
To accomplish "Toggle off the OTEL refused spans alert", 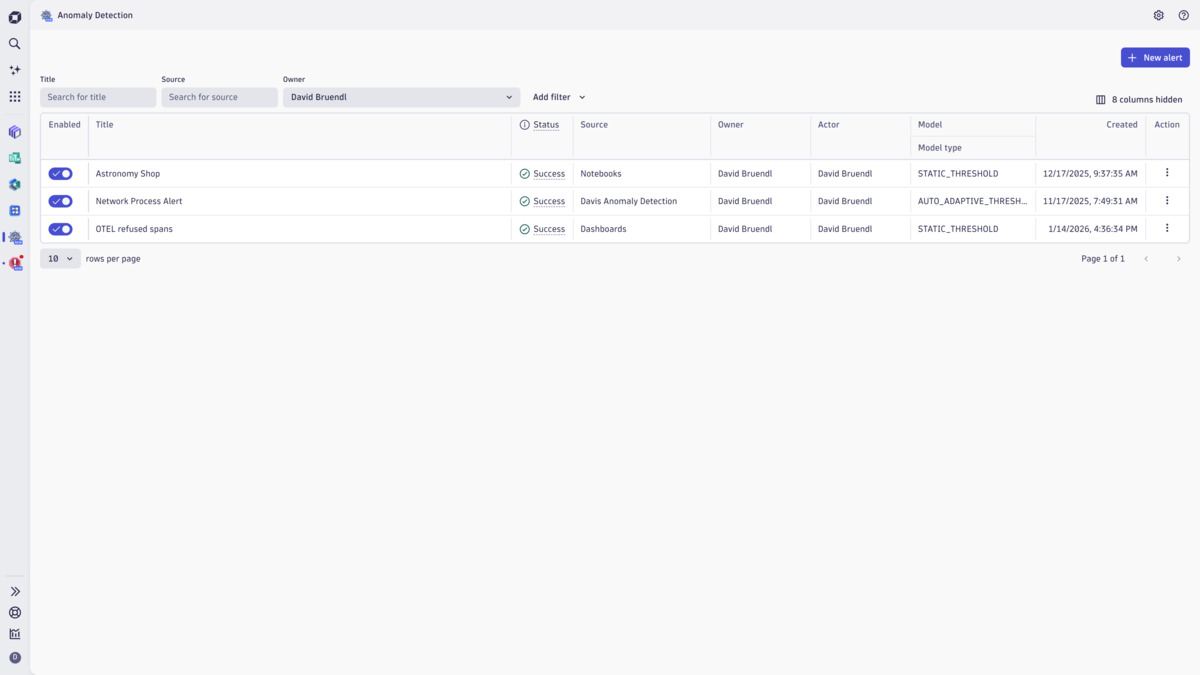I will point(60,228).
